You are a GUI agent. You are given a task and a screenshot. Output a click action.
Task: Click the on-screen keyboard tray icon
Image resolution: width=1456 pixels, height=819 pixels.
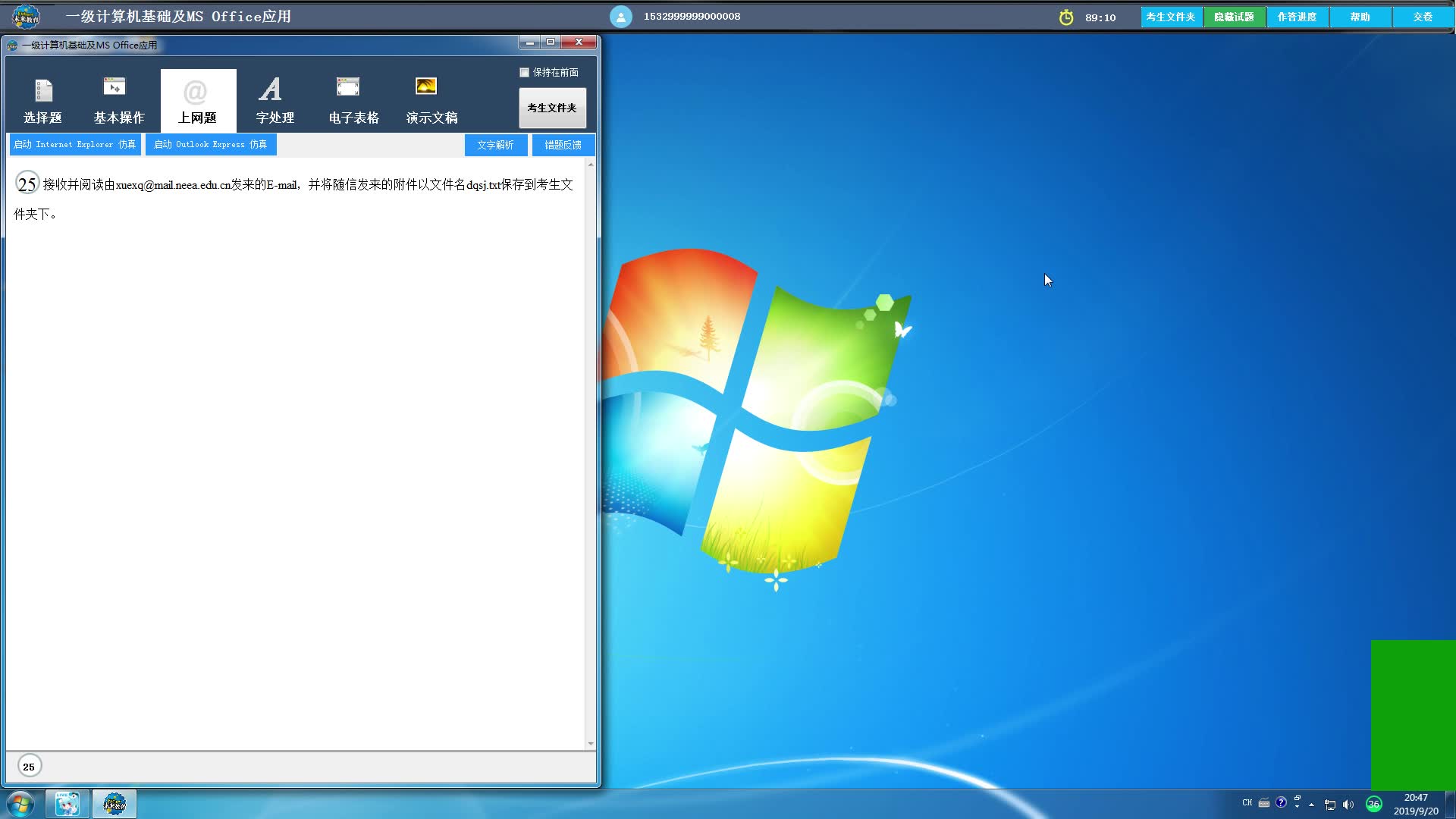(x=1264, y=803)
